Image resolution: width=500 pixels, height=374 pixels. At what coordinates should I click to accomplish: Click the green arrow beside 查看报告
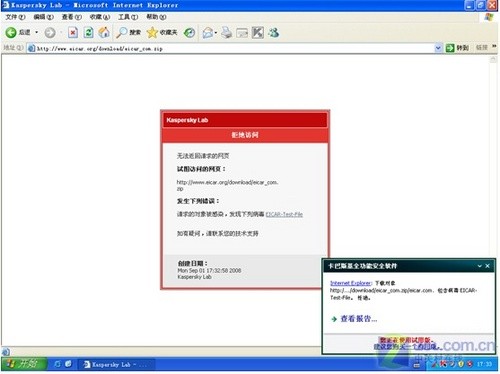334,319
